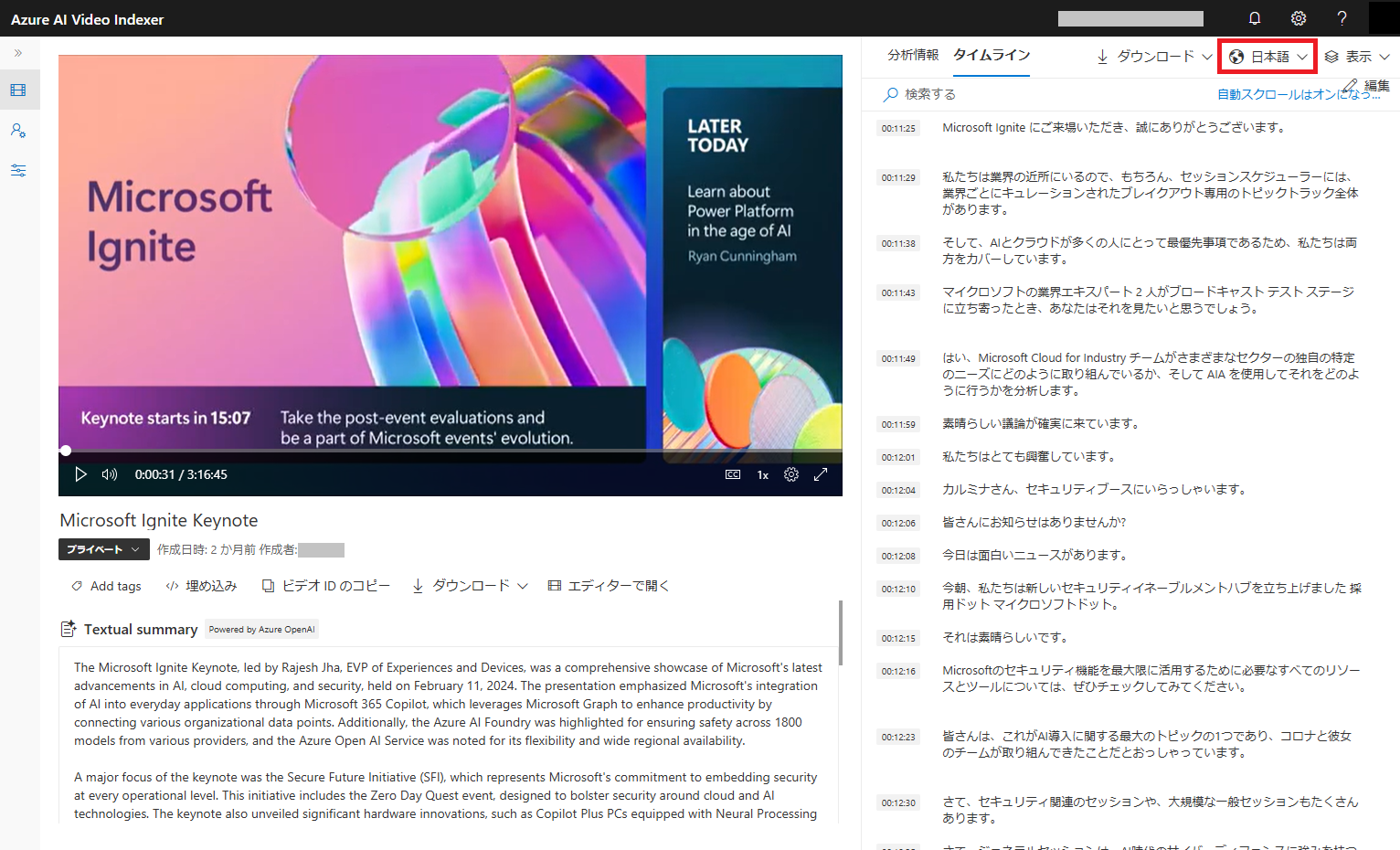This screenshot has width=1400, height=850.
Task: Toggle closed captions on the player
Action: click(733, 474)
